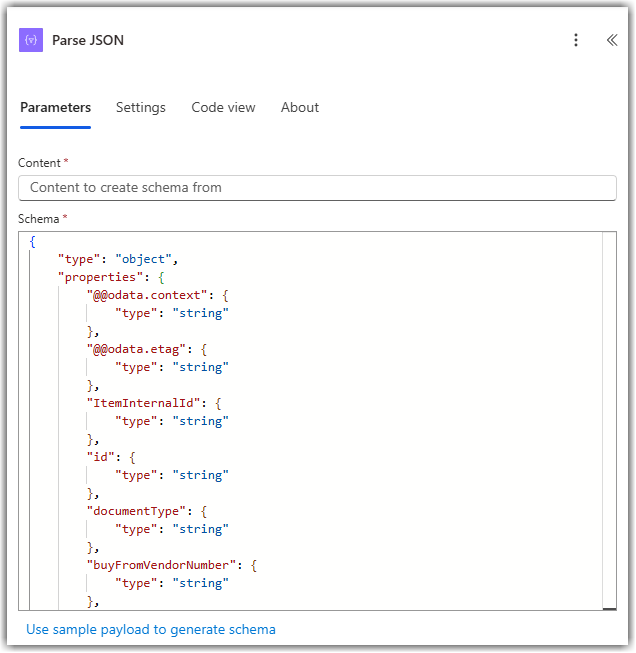
Task: Click the "ItemInternalId" property in schema
Action: (x=145, y=403)
